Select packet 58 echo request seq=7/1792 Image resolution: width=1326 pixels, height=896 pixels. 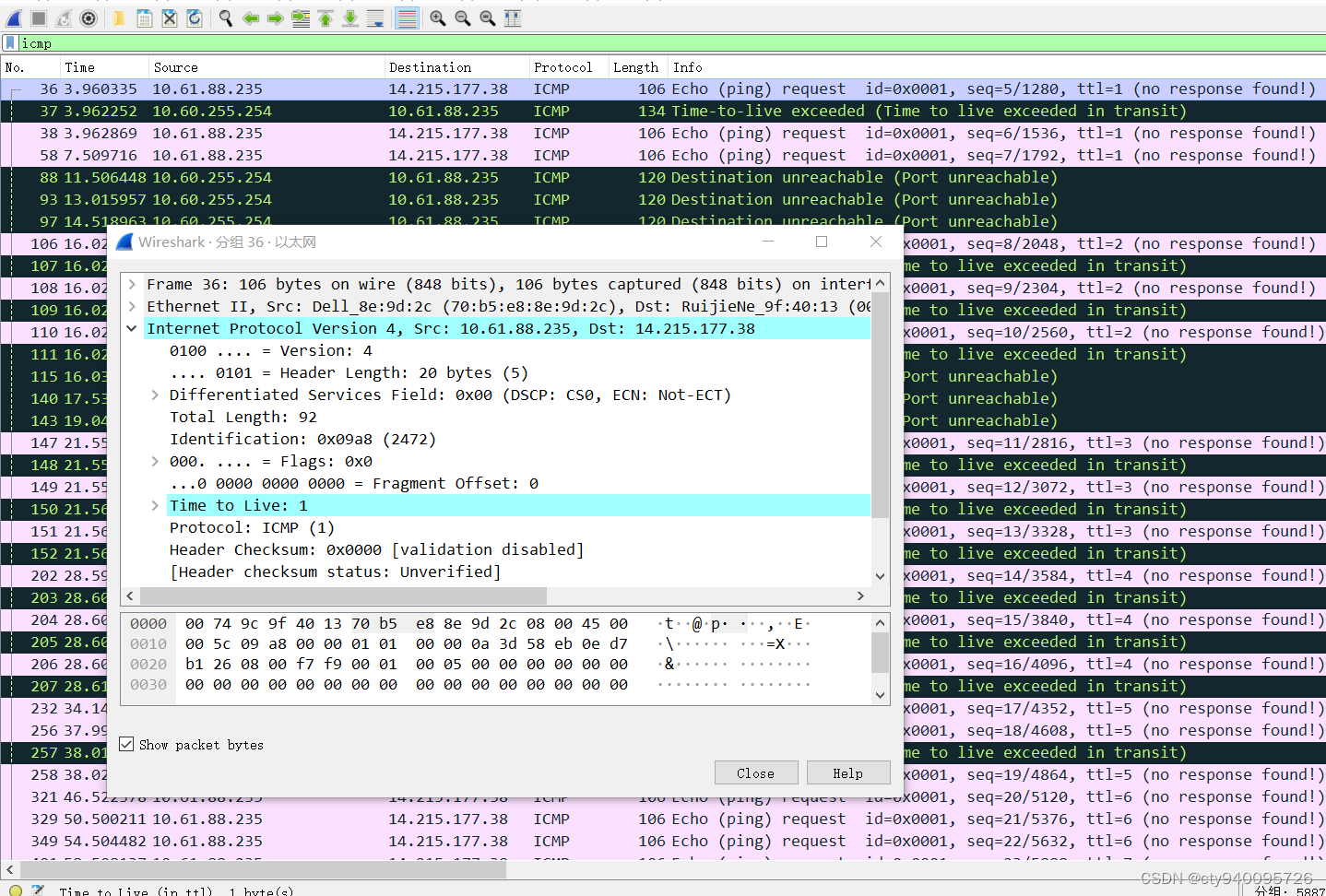(x=663, y=155)
